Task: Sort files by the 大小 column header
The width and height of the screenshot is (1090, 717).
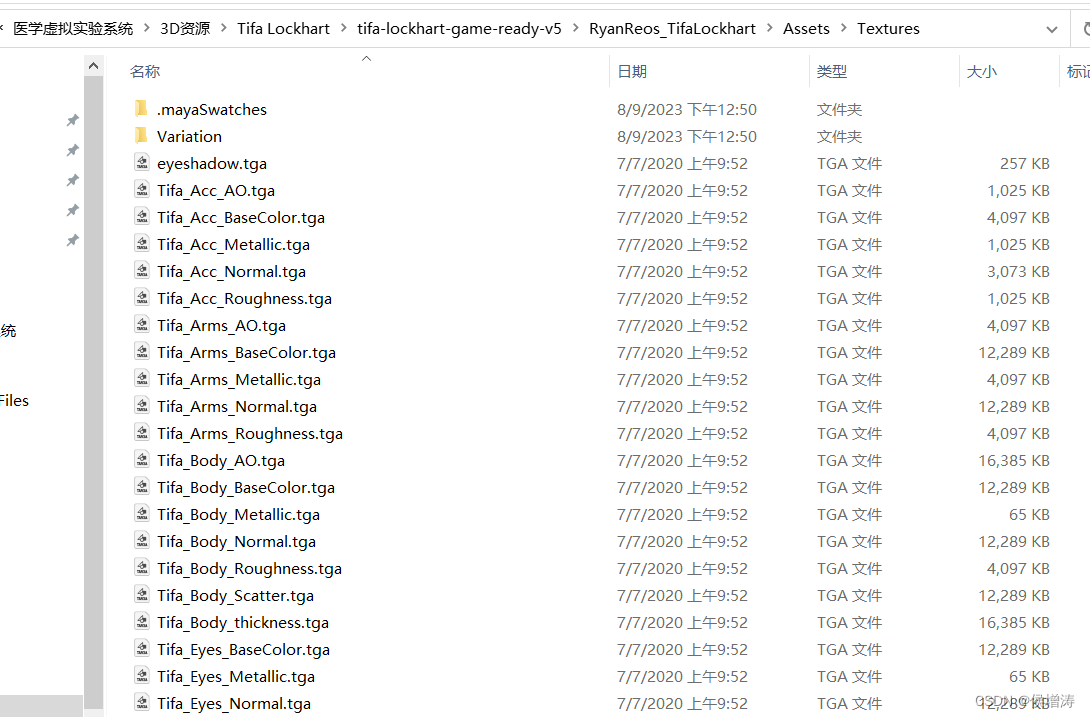Action: point(982,71)
